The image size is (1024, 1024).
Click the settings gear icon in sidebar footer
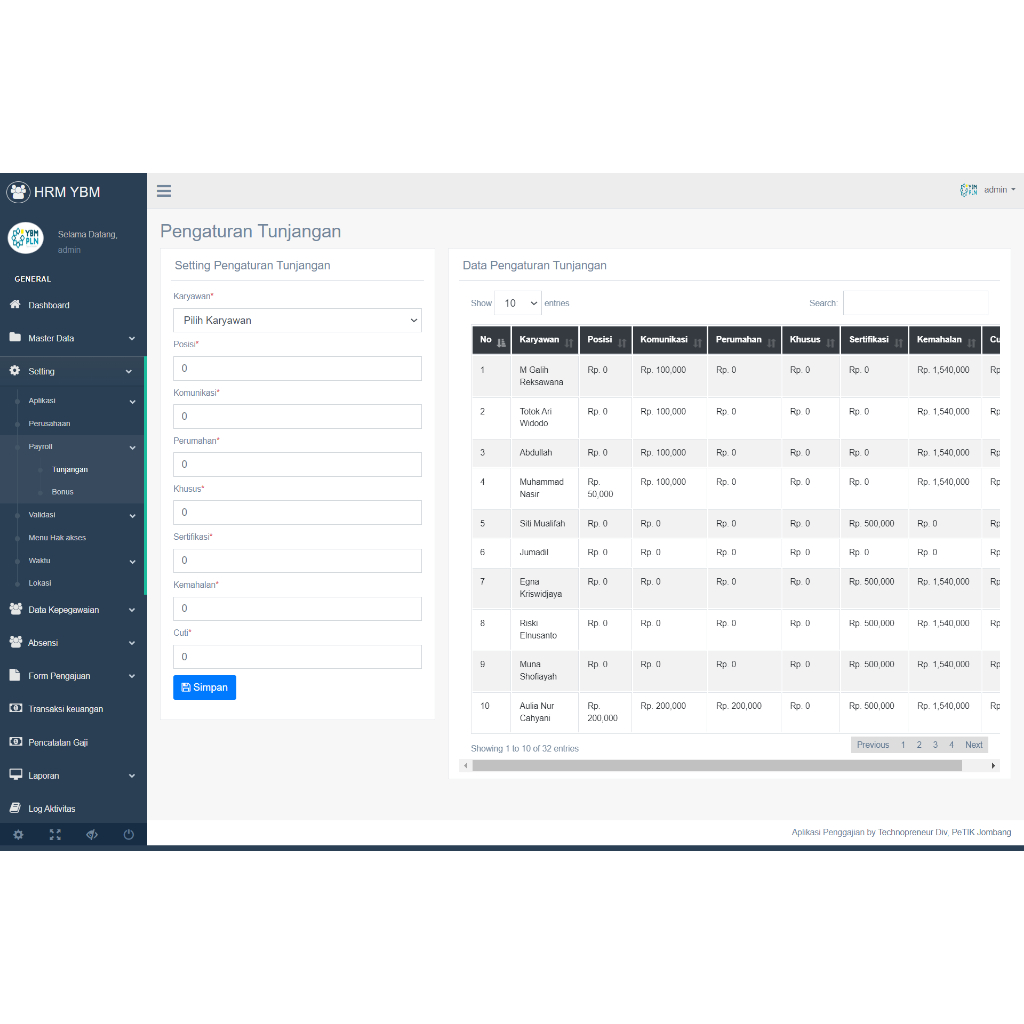pyautogui.click(x=18, y=834)
